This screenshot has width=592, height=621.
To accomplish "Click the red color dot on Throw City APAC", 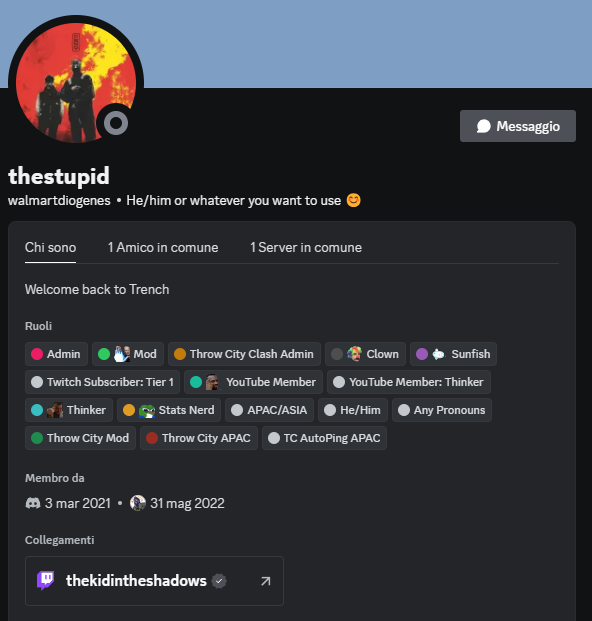I will [152, 438].
